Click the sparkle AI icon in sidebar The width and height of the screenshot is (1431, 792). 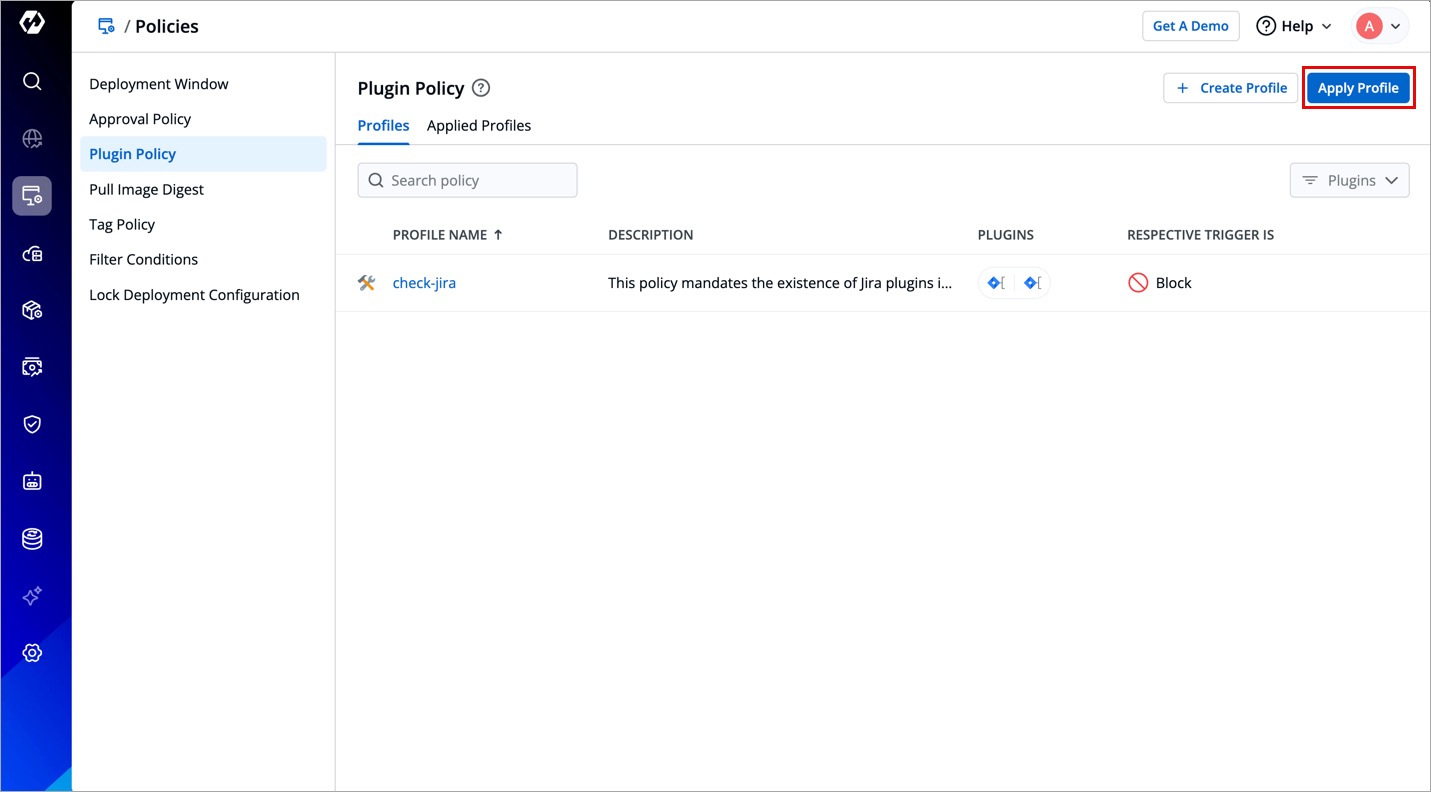[32, 596]
